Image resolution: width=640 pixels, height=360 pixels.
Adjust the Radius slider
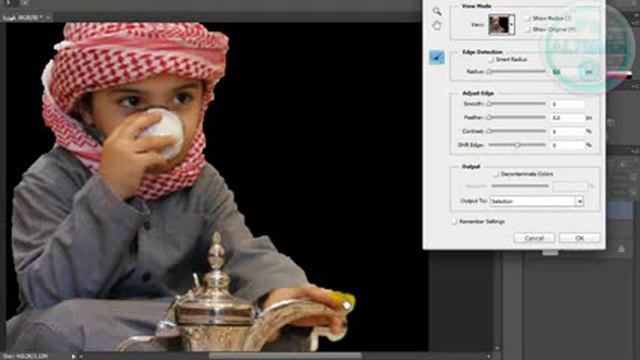(517, 72)
